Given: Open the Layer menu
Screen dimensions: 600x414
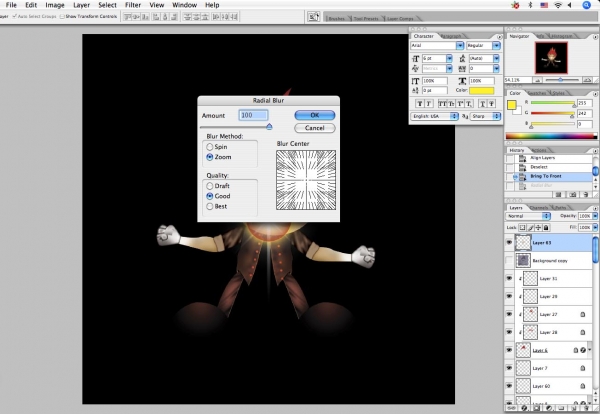Looking at the screenshot, I should [x=82, y=5].
